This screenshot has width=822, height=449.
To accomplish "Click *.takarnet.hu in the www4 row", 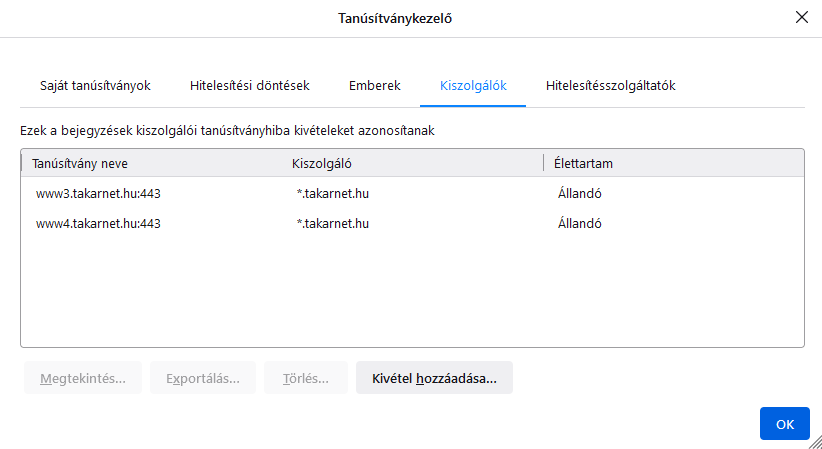I will point(333,224).
